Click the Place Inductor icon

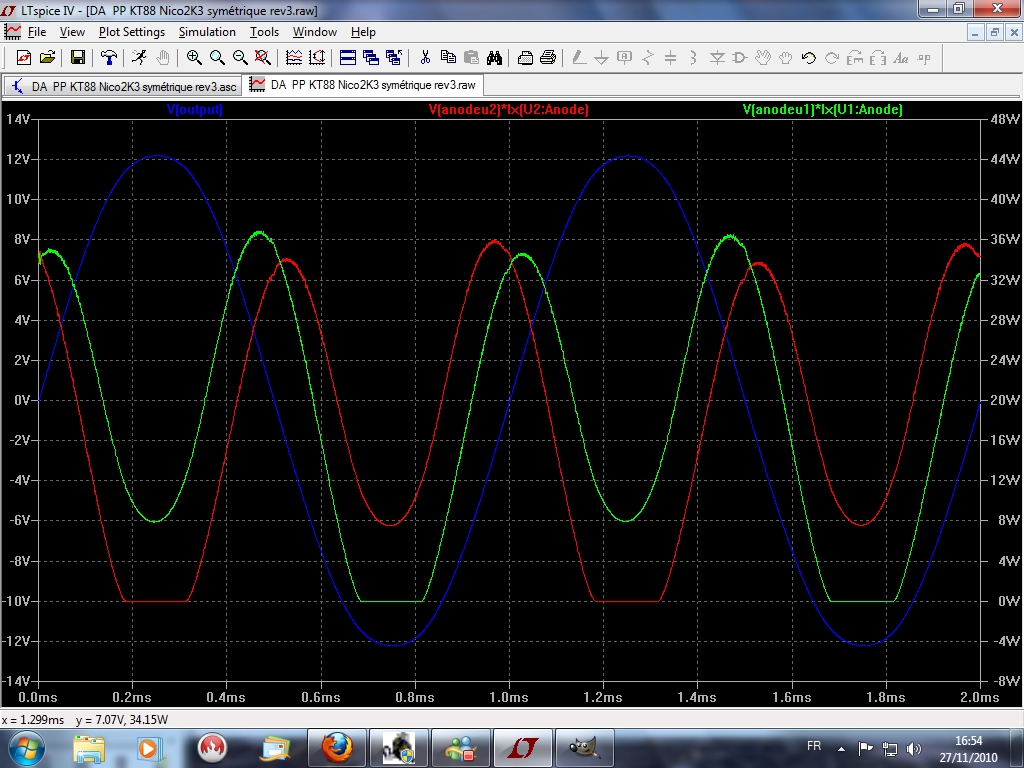(x=694, y=58)
